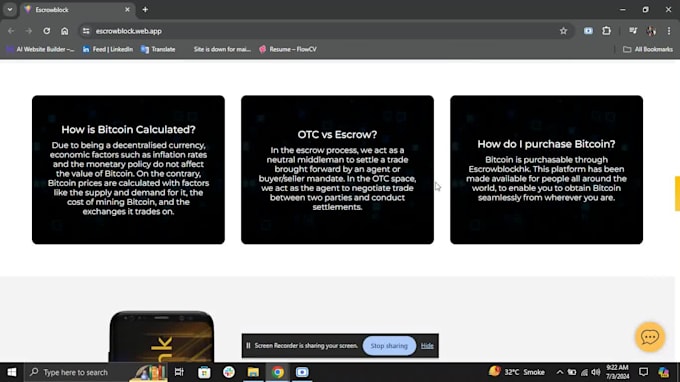Screen dimensions: 680x382
Task: Open the weather widget showing 32°C Smoke
Action: 517,372
